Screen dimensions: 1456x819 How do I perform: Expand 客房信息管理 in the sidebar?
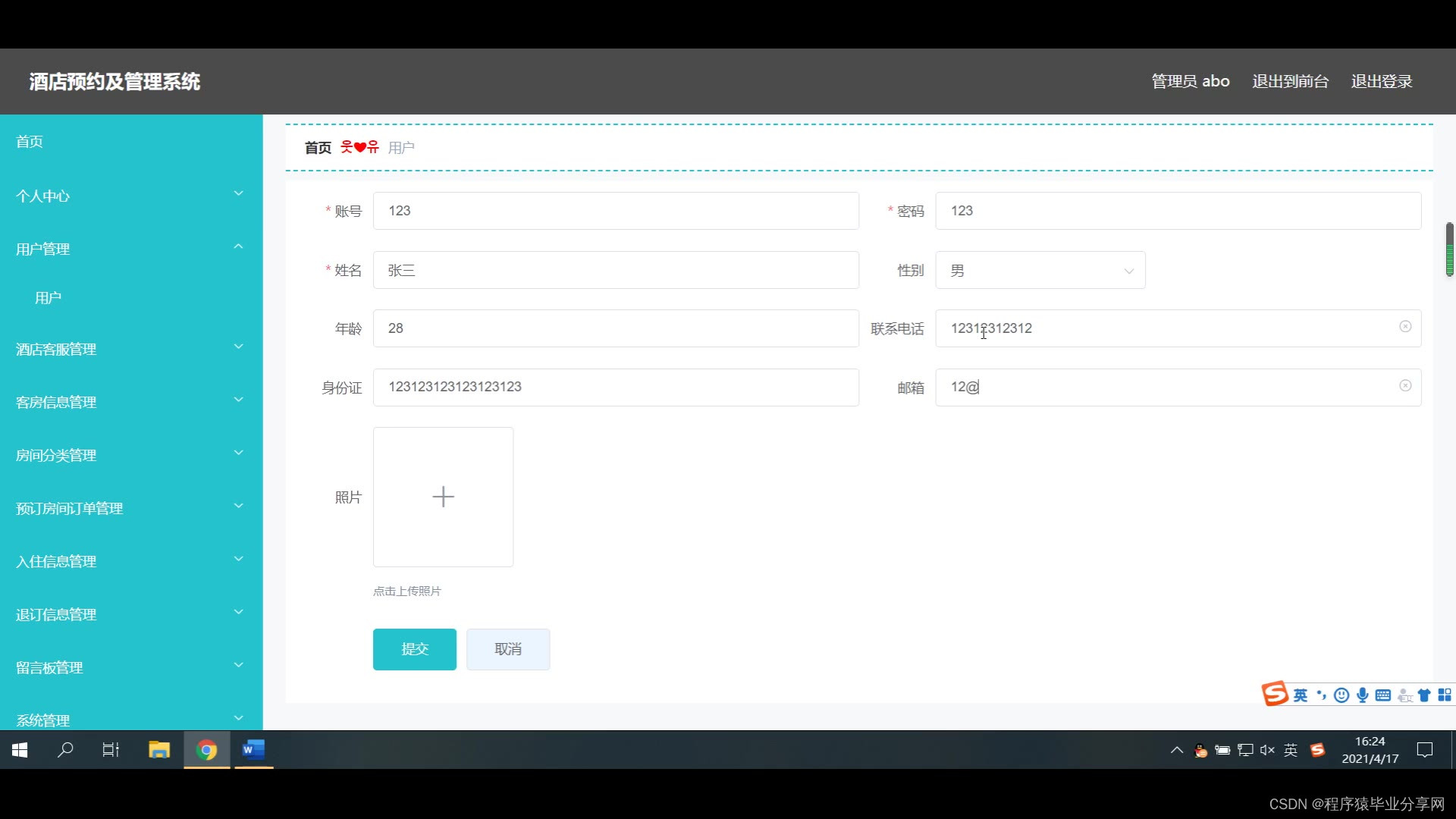pos(130,402)
